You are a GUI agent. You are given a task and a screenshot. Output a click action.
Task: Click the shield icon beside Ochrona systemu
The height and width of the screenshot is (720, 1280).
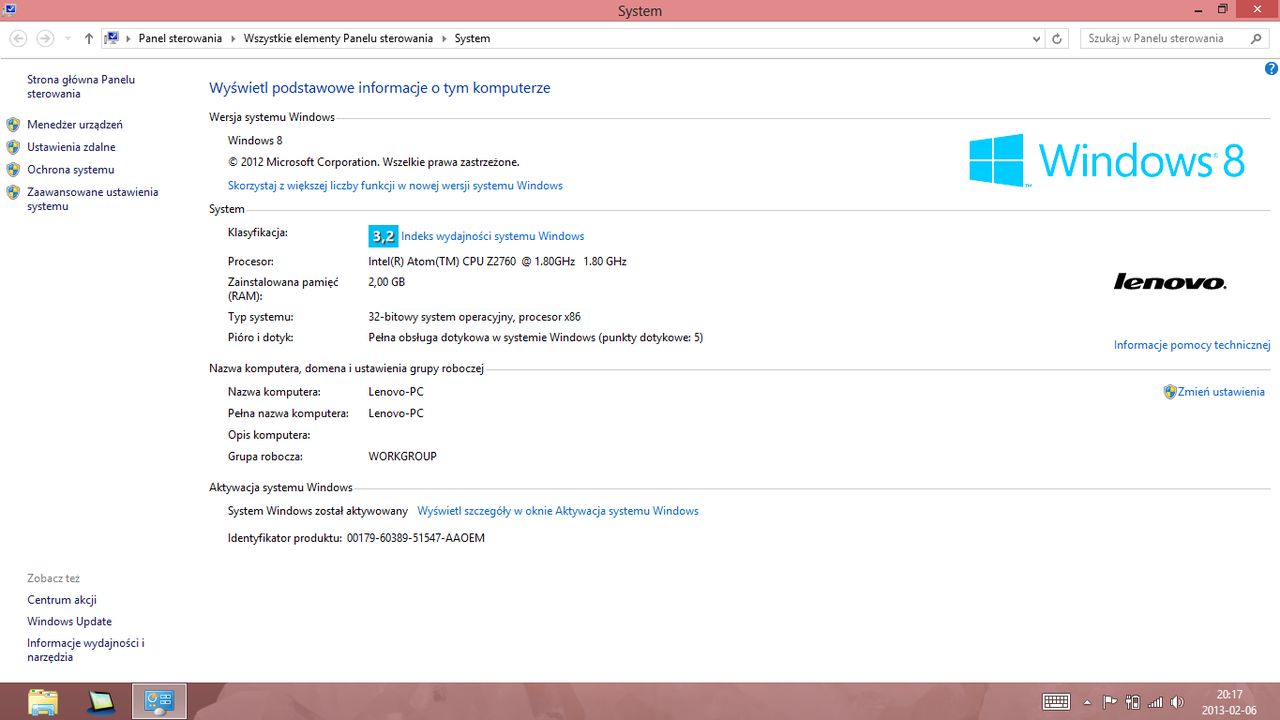point(13,170)
